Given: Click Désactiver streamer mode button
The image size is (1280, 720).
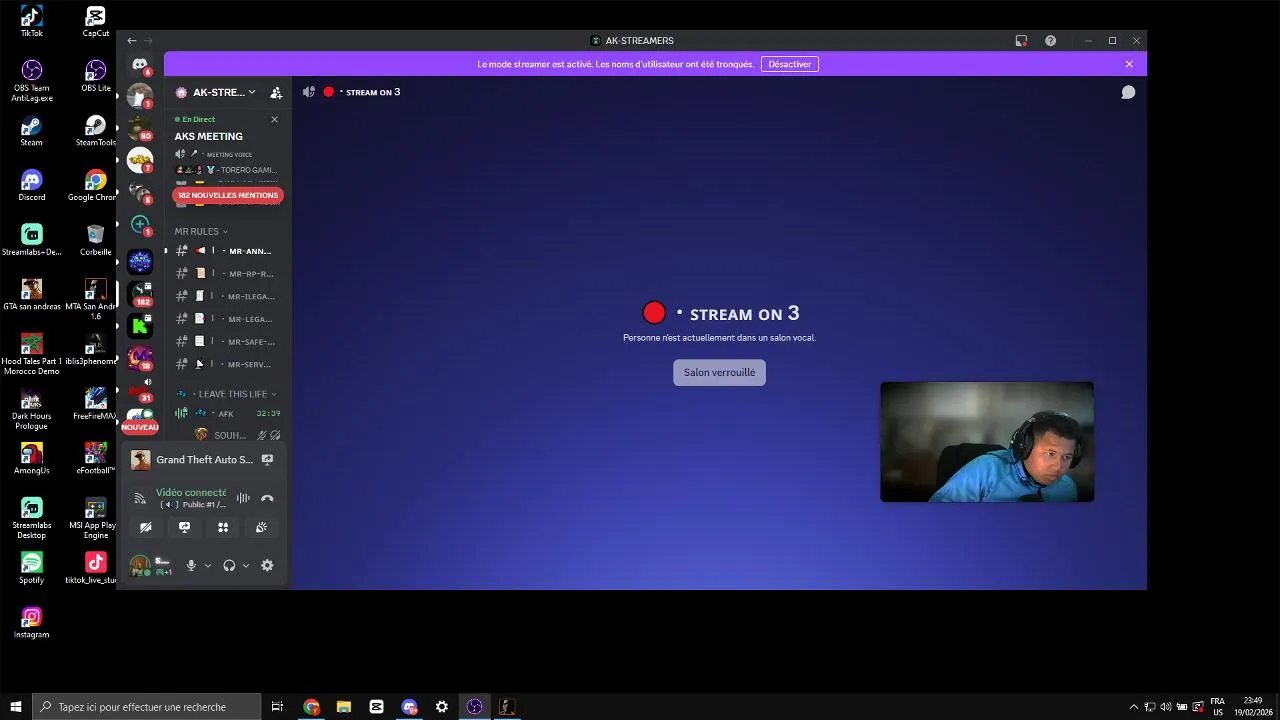Looking at the screenshot, I should [x=790, y=64].
